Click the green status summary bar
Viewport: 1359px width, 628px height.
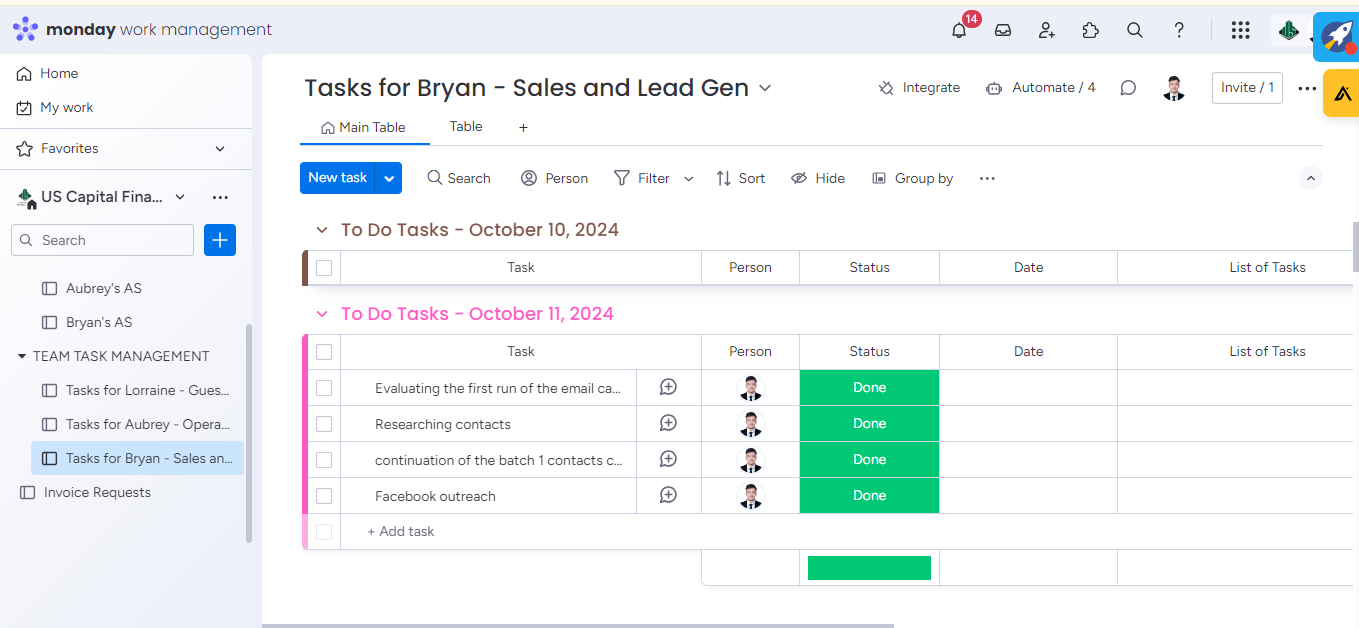tap(869, 568)
